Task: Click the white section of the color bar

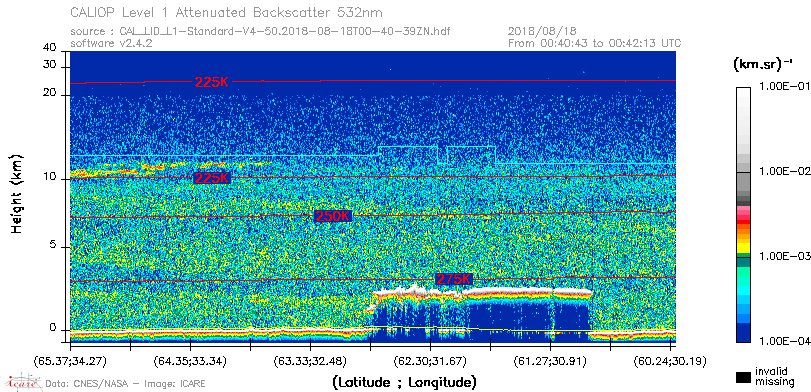Action: click(743, 124)
